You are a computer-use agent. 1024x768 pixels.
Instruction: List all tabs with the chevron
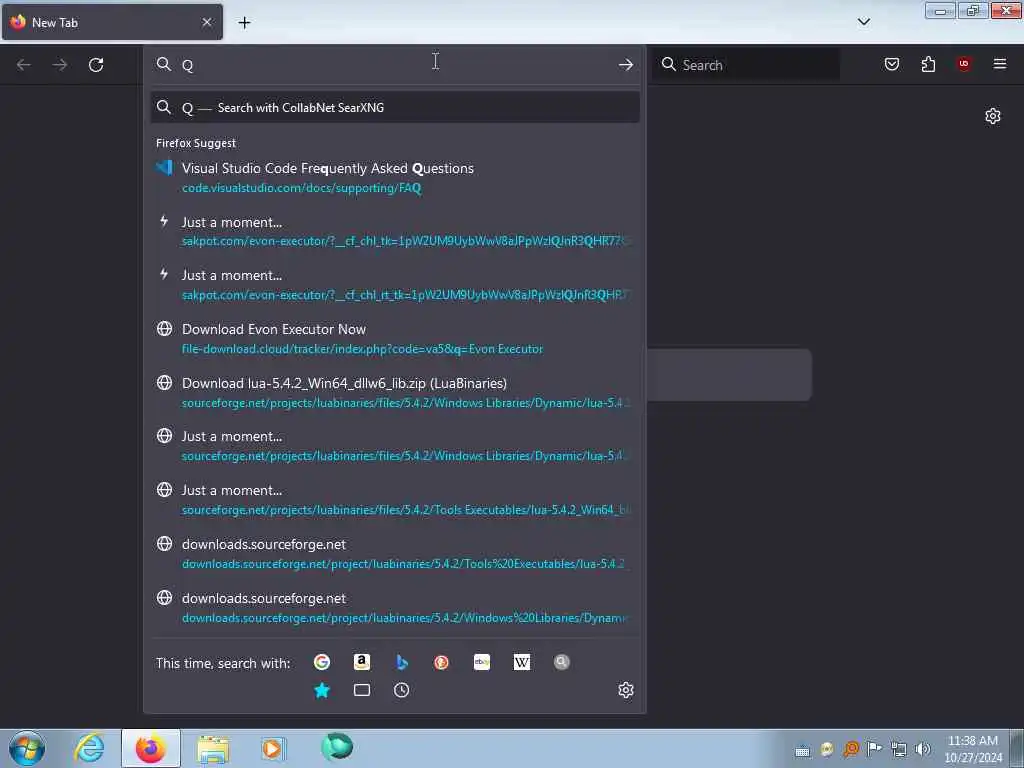click(864, 22)
